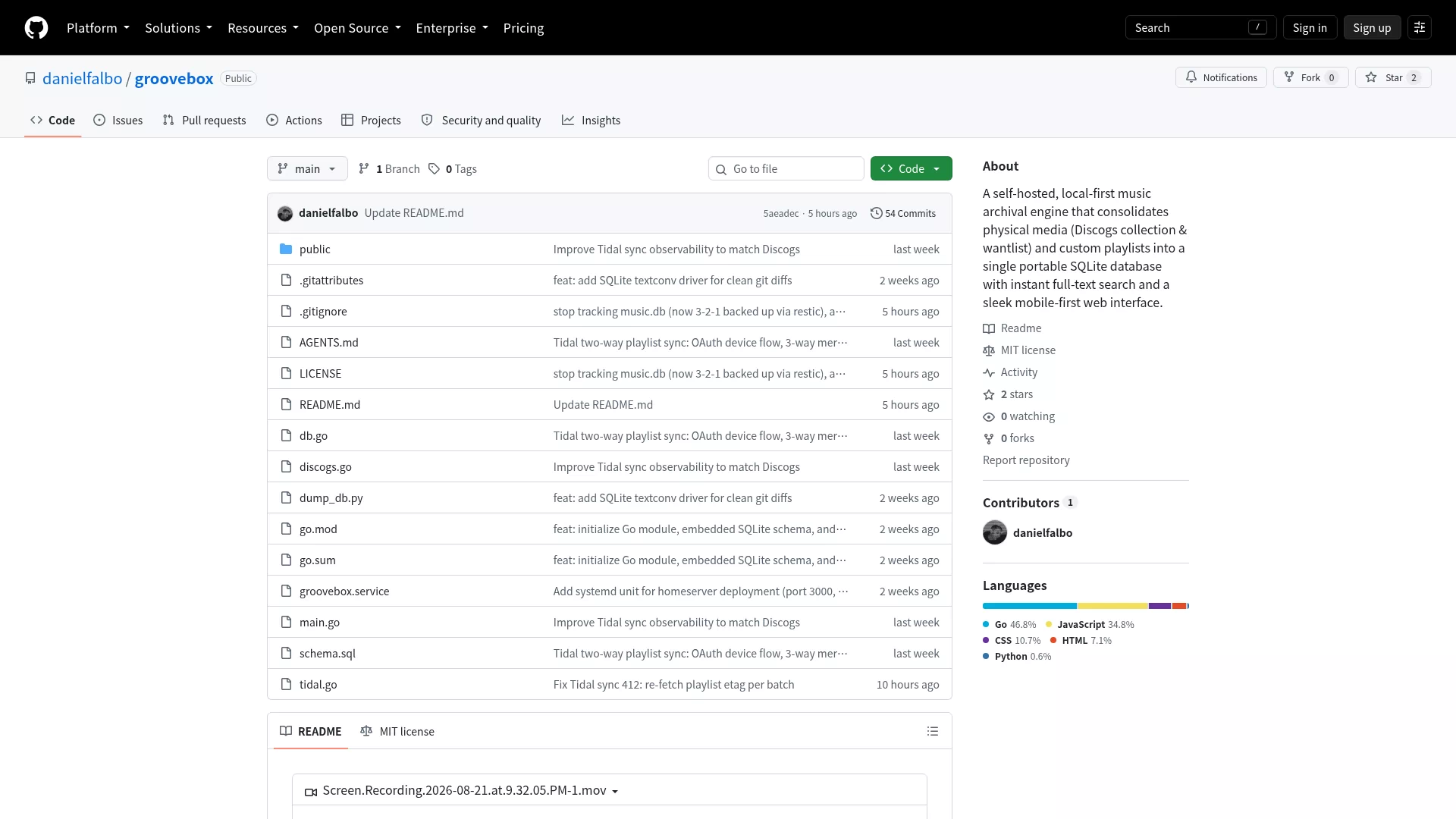Select the README tab
The height and width of the screenshot is (819, 1456).
(311, 732)
